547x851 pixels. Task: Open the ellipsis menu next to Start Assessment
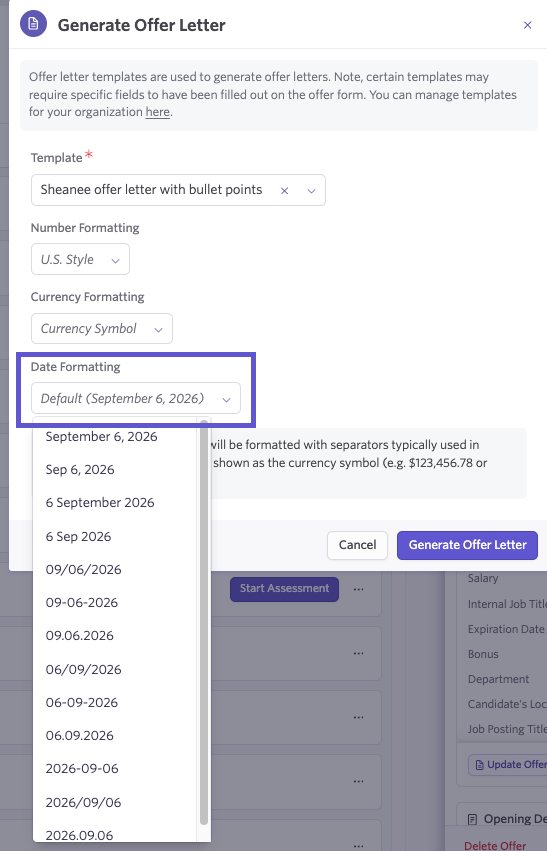point(359,589)
